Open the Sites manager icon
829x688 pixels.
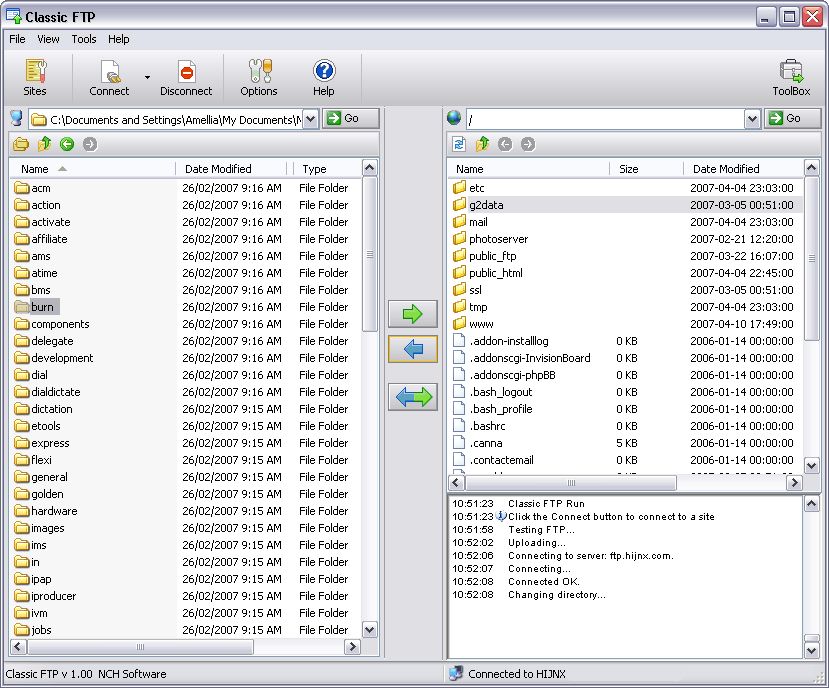pos(35,77)
